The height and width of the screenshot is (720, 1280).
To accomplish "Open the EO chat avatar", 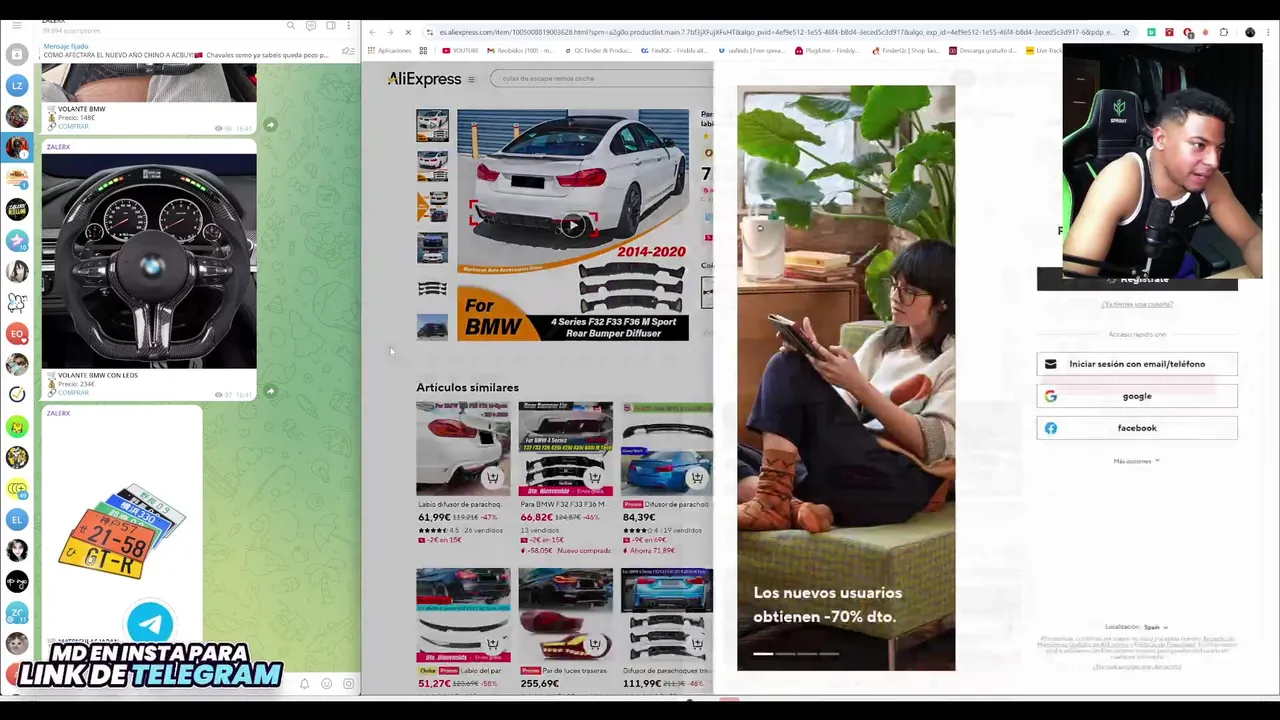I will pyautogui.click(x=17, y=333).
